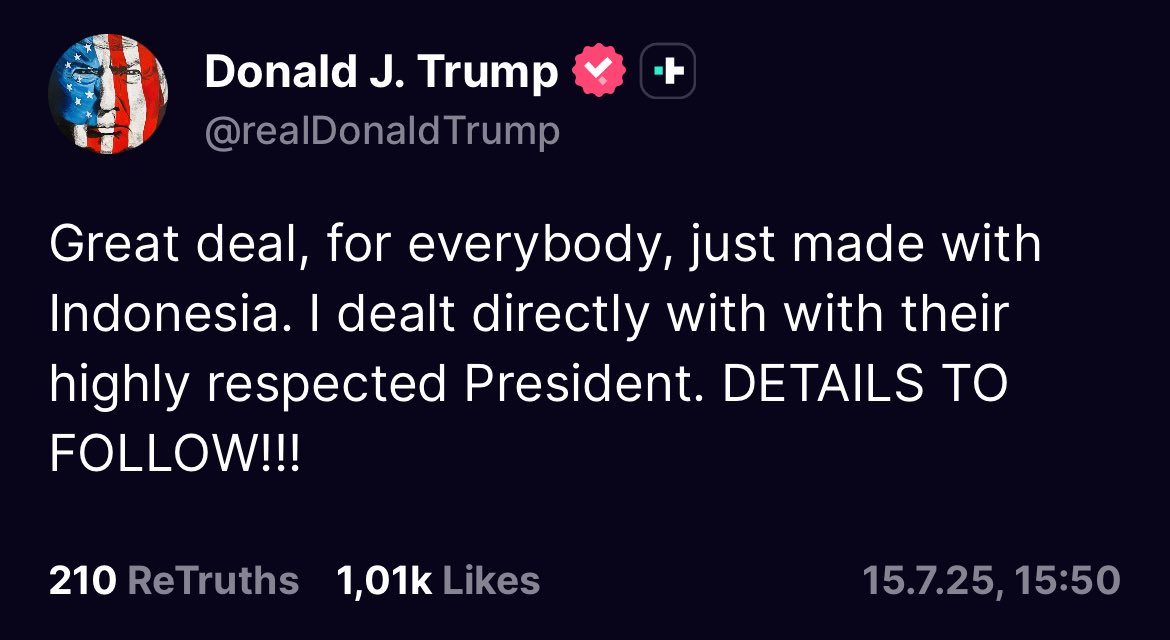The width and height of the screenshot is (1170, 640).
Task: Click the "1,01k" likes count
Action: click(384, 580)
